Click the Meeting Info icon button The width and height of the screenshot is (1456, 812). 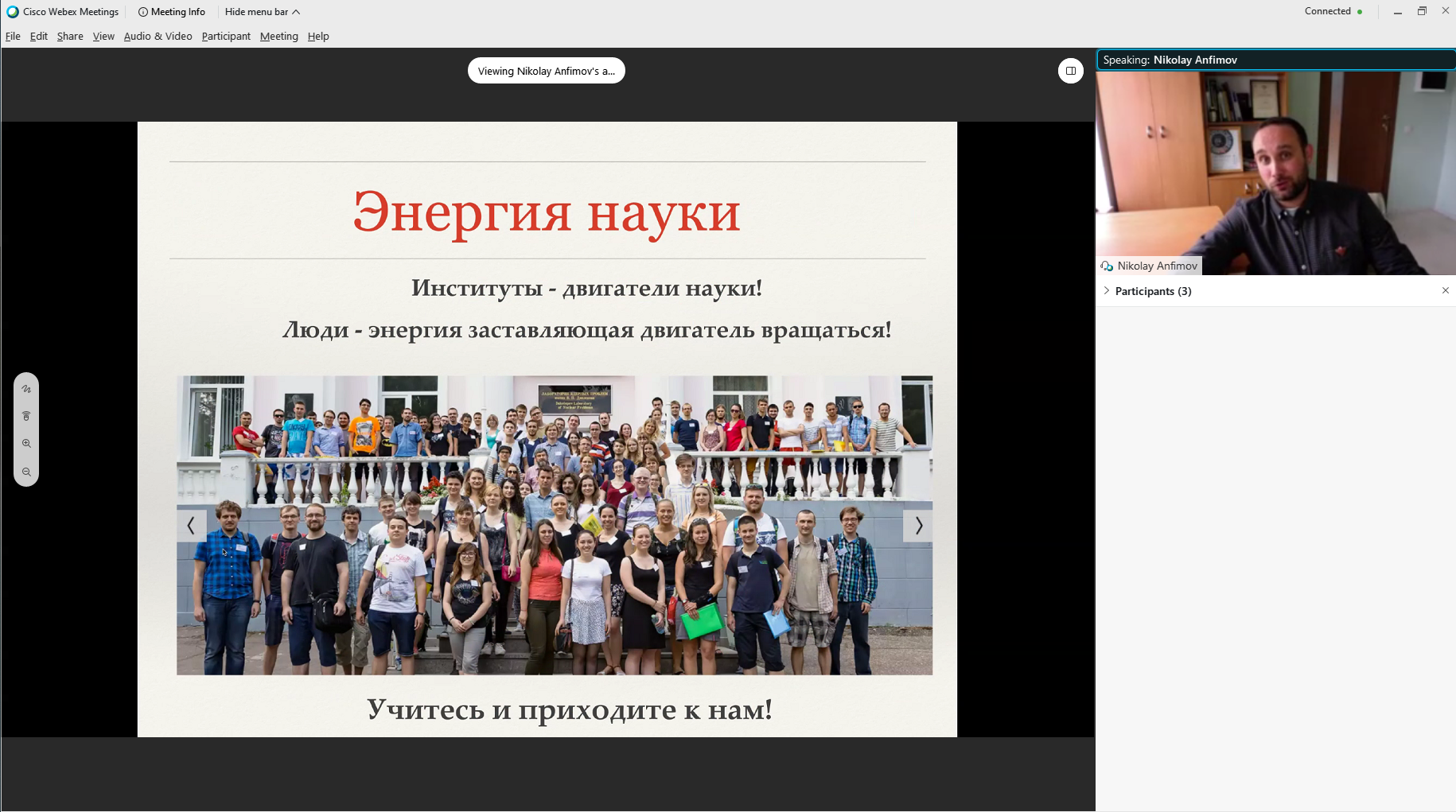(143, 12)
